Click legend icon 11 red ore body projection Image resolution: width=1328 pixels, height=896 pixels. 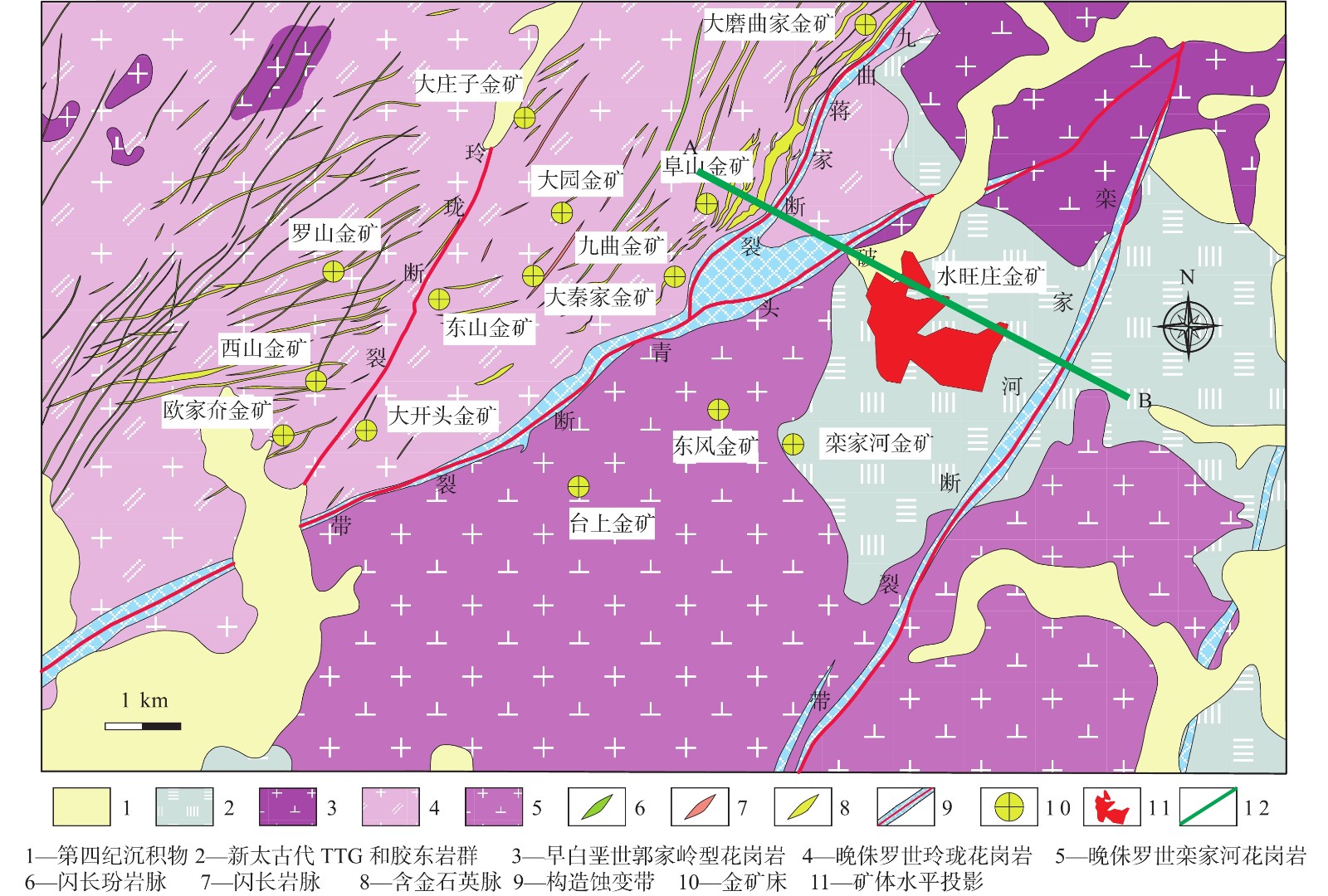(1111, 807)
